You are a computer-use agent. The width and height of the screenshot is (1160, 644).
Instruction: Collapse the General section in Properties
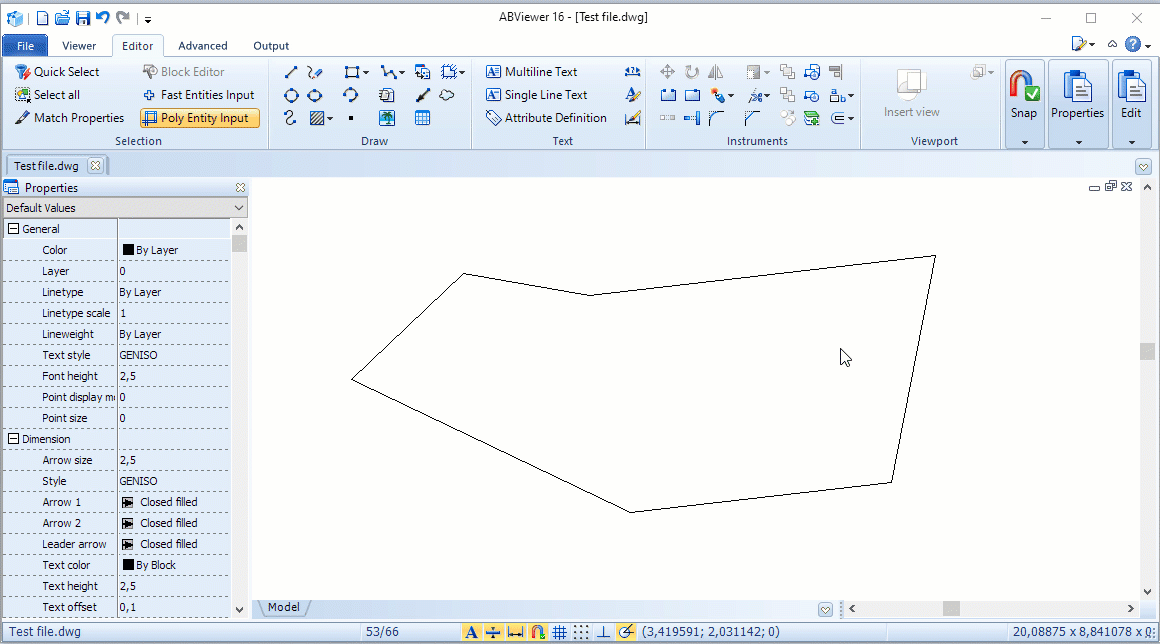[10, 228]
